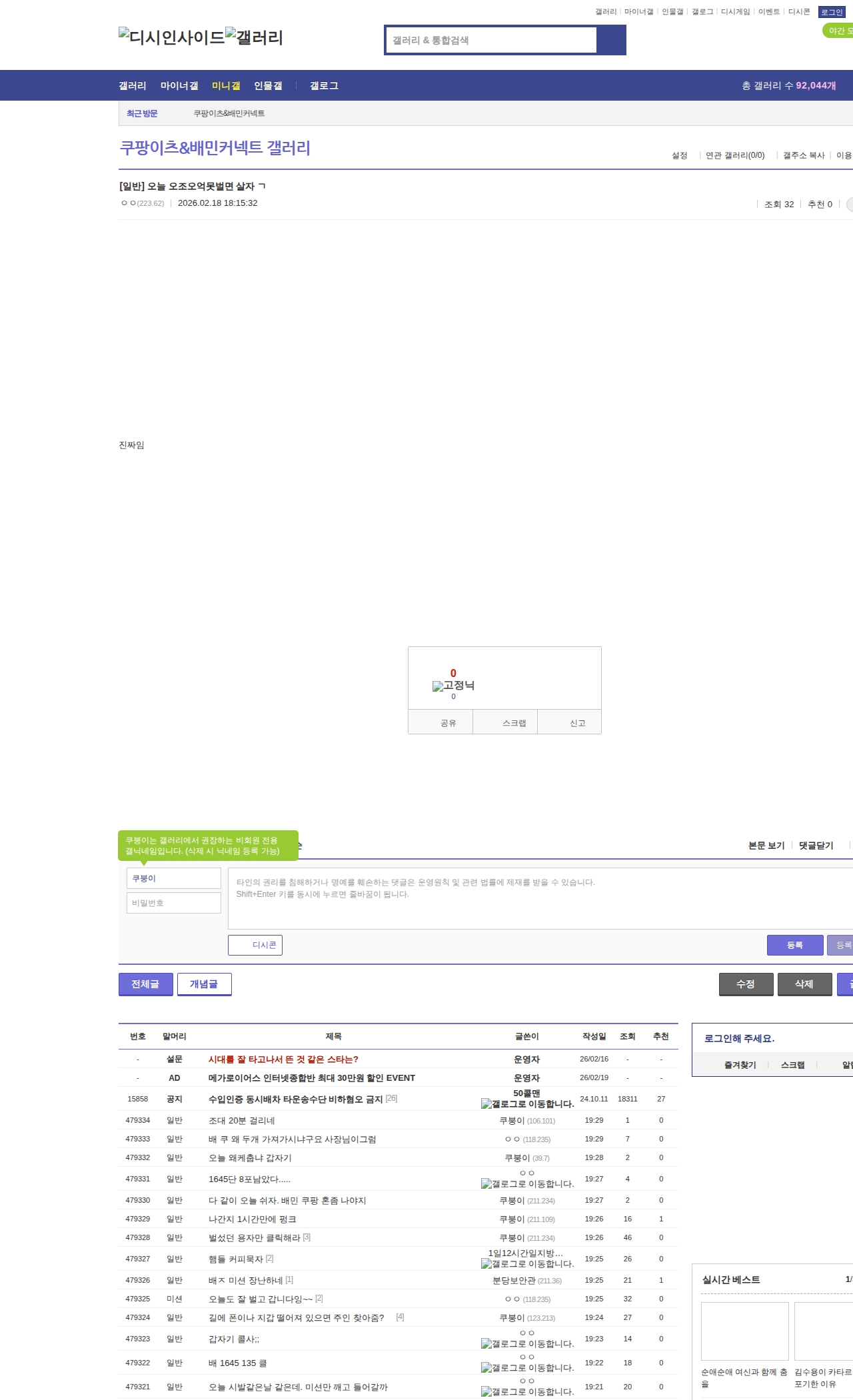This screenshot has width=853, height=1400.
Task: Open gallog icon in the 햄들 커피묵자 row
Action: tap(528, 1264)
